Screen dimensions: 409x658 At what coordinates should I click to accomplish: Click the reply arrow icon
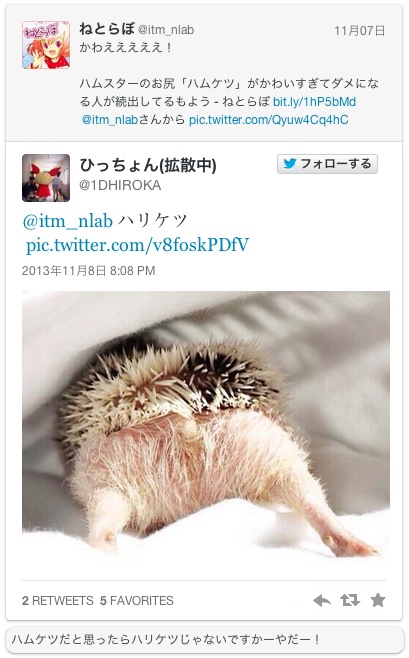pos(322,601)
